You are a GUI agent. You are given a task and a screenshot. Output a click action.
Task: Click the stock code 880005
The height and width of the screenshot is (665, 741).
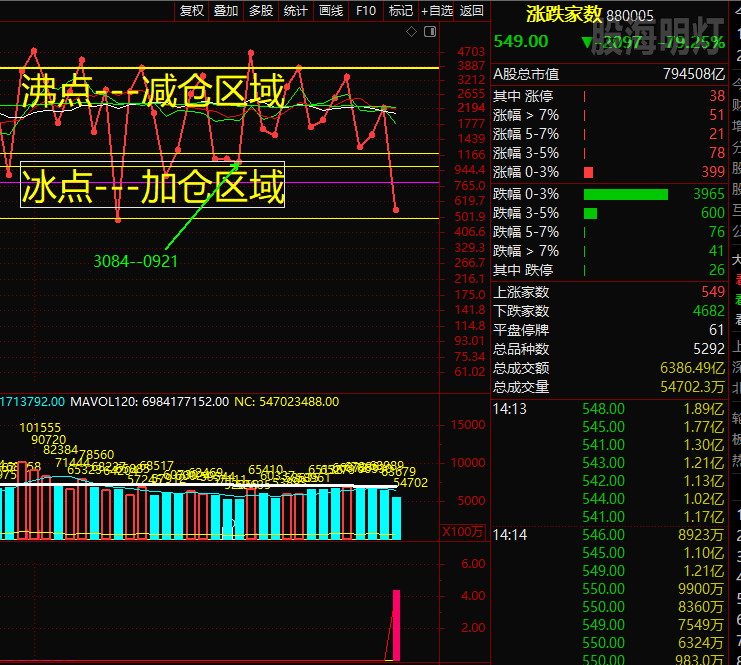tap(630, 16)
